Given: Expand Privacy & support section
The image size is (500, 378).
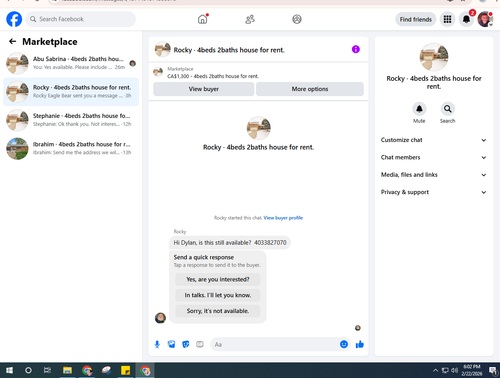Looking at the screenshot, I should click(433, 192).
